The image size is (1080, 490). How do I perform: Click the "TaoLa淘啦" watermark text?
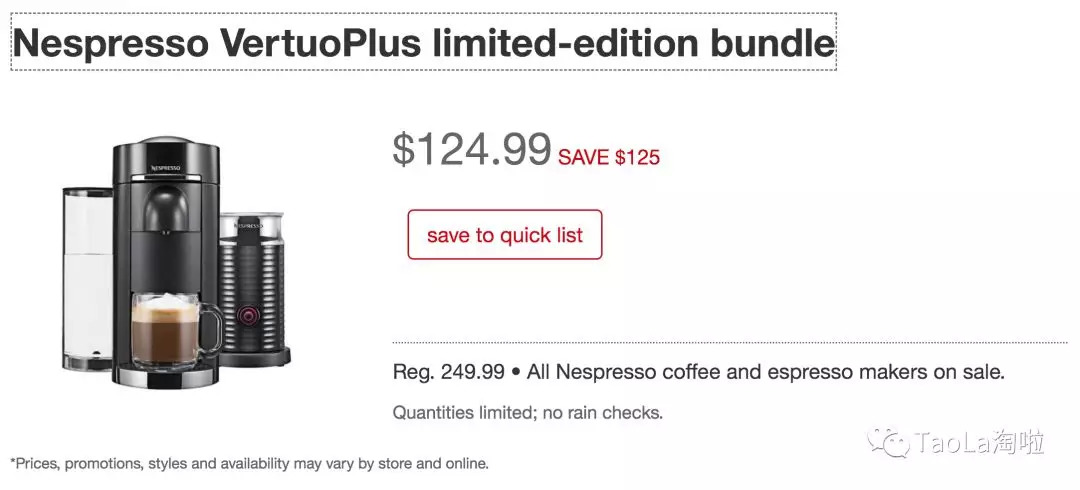pos(980,441)
